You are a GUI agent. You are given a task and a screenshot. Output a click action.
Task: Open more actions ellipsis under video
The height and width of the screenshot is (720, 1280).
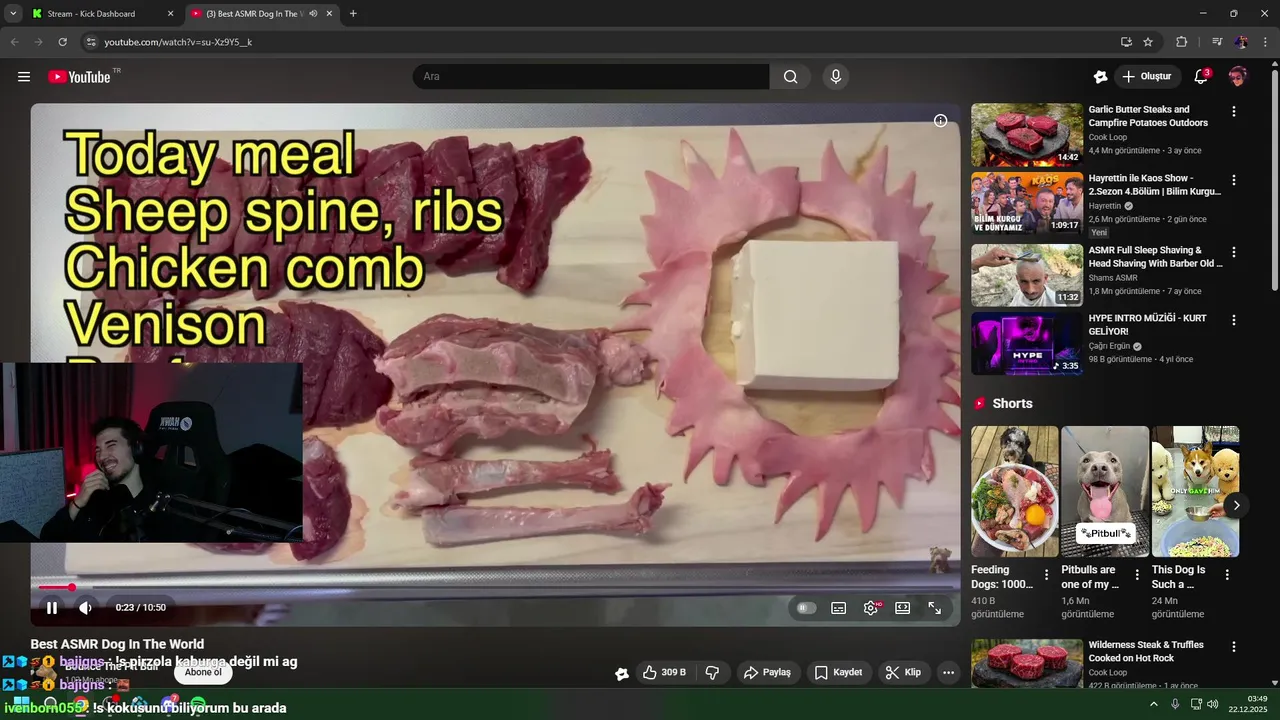click(948, 672)
